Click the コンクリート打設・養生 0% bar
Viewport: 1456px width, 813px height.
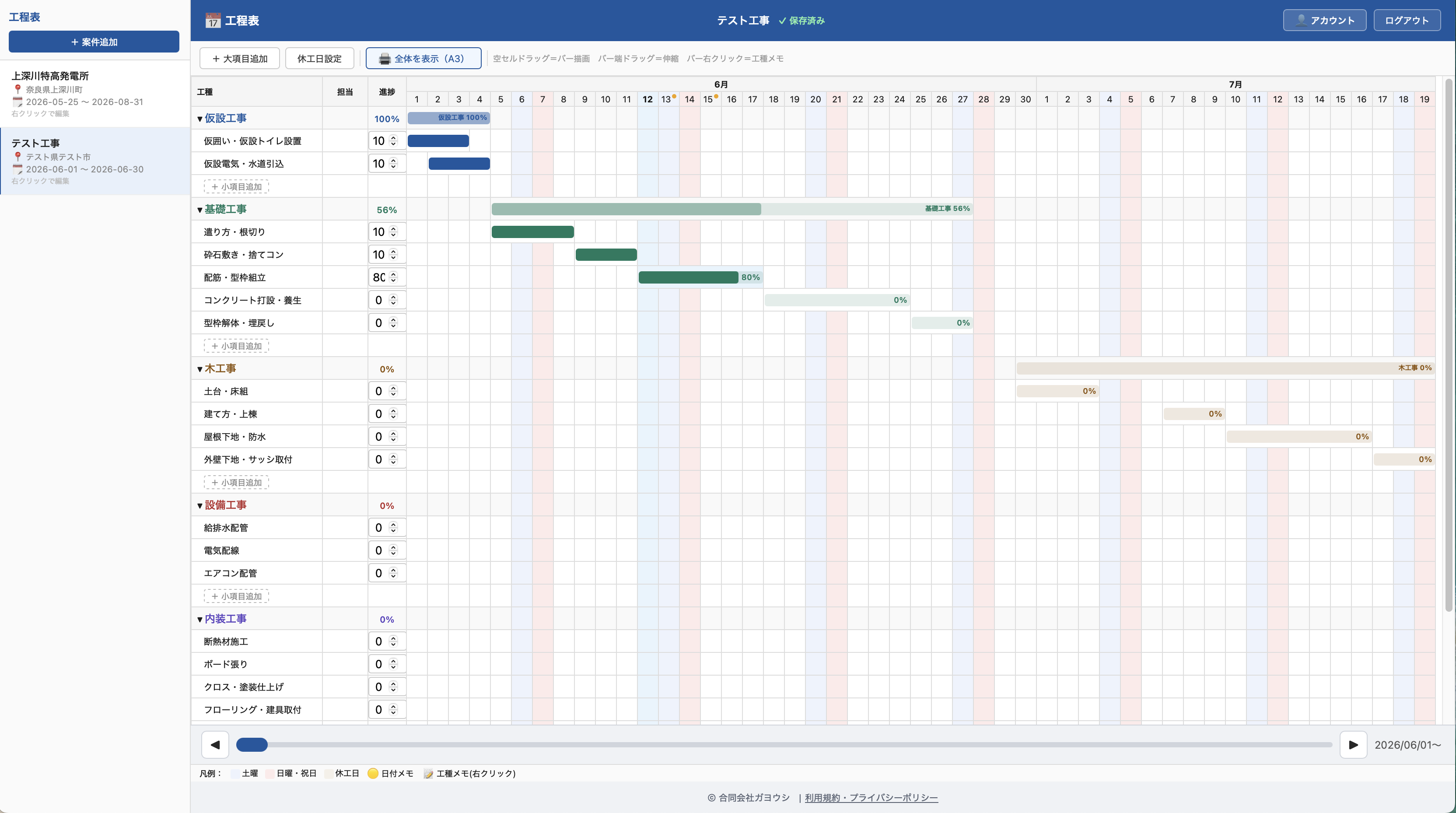(837, 300)
